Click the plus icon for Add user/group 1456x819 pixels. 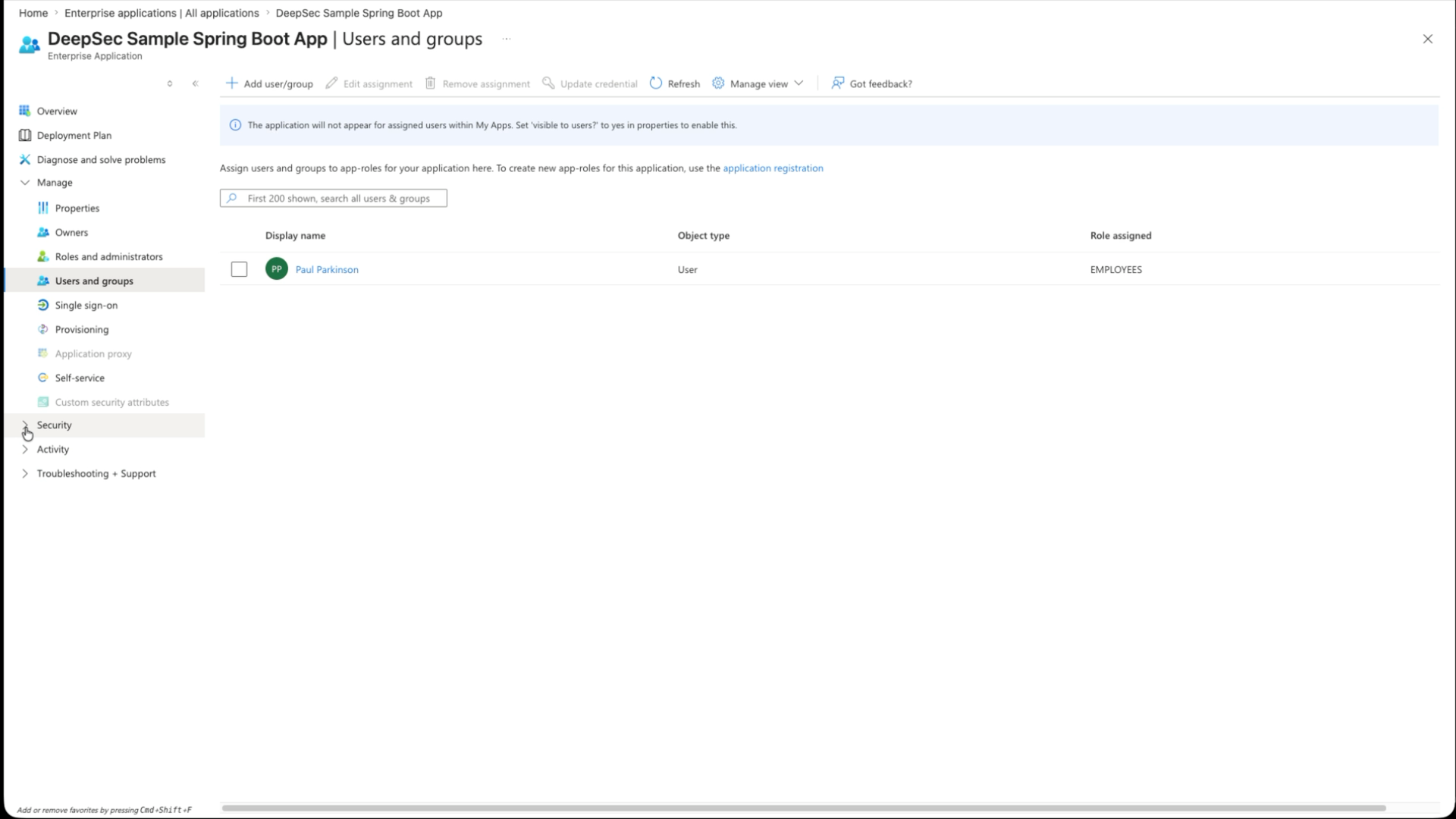pos(231,83)
